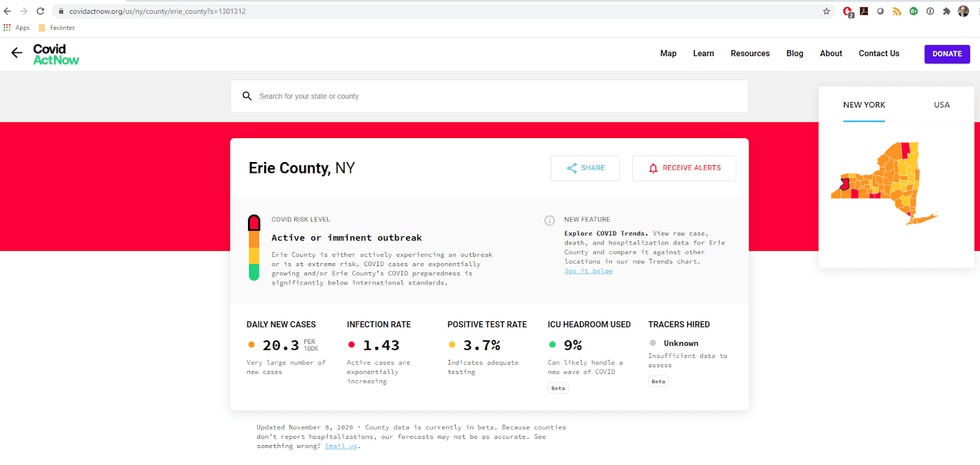This screenshot has width=980, height=465.
Task: Open the Covid ActNow logo home link
Action: (56, 54)
